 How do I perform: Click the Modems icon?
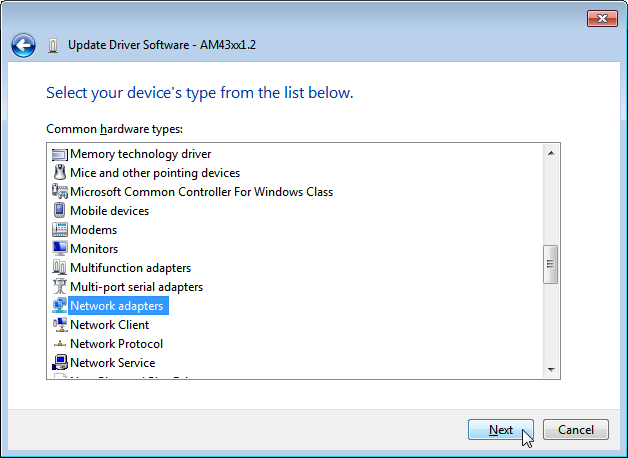click(59, 230)
